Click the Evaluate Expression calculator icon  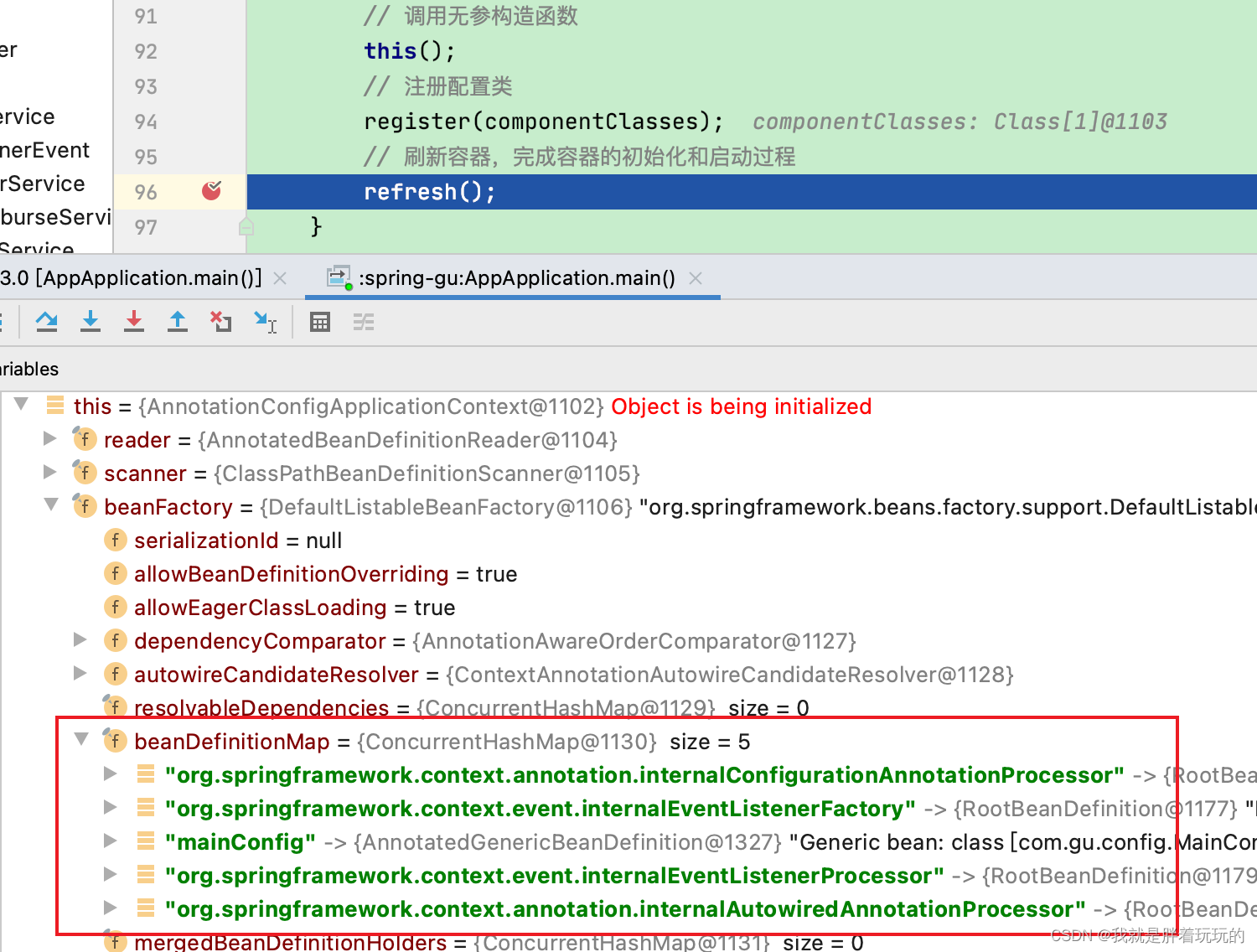point(320,322)
